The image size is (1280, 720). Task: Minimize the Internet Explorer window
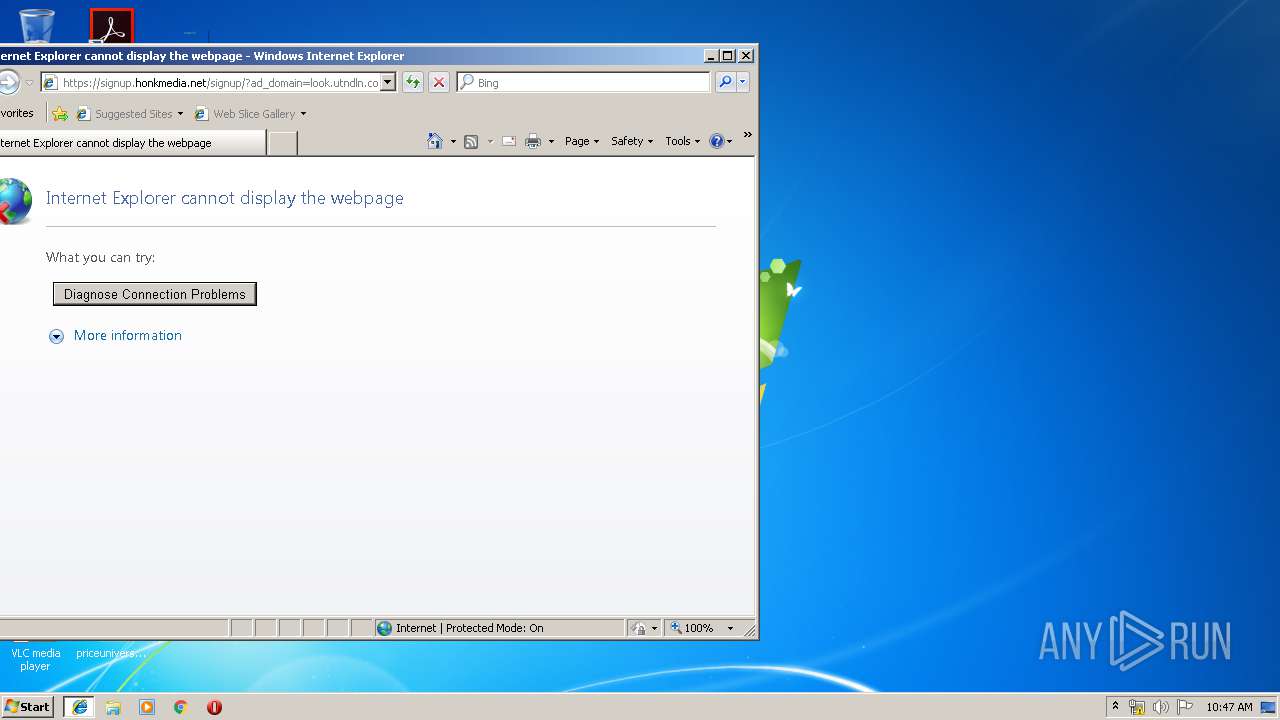[711, 56]
